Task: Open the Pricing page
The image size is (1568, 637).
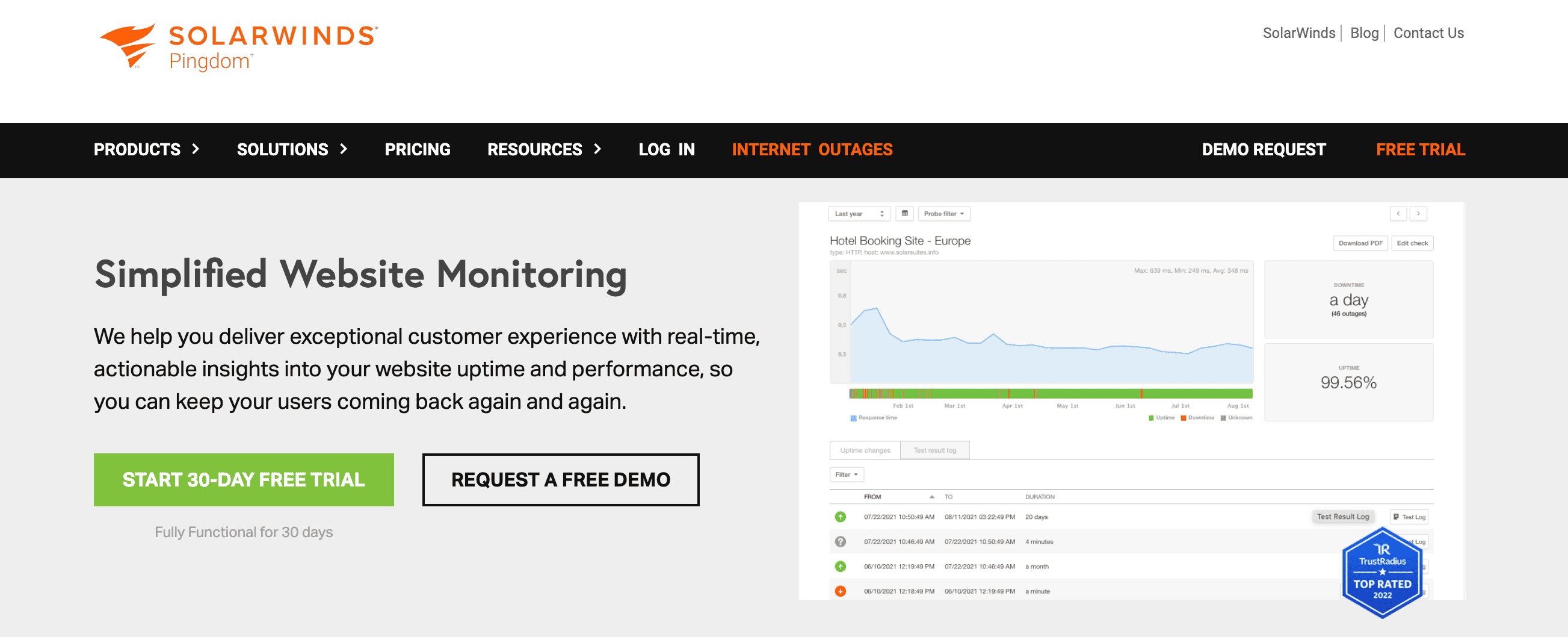Action: pos(418,150)
